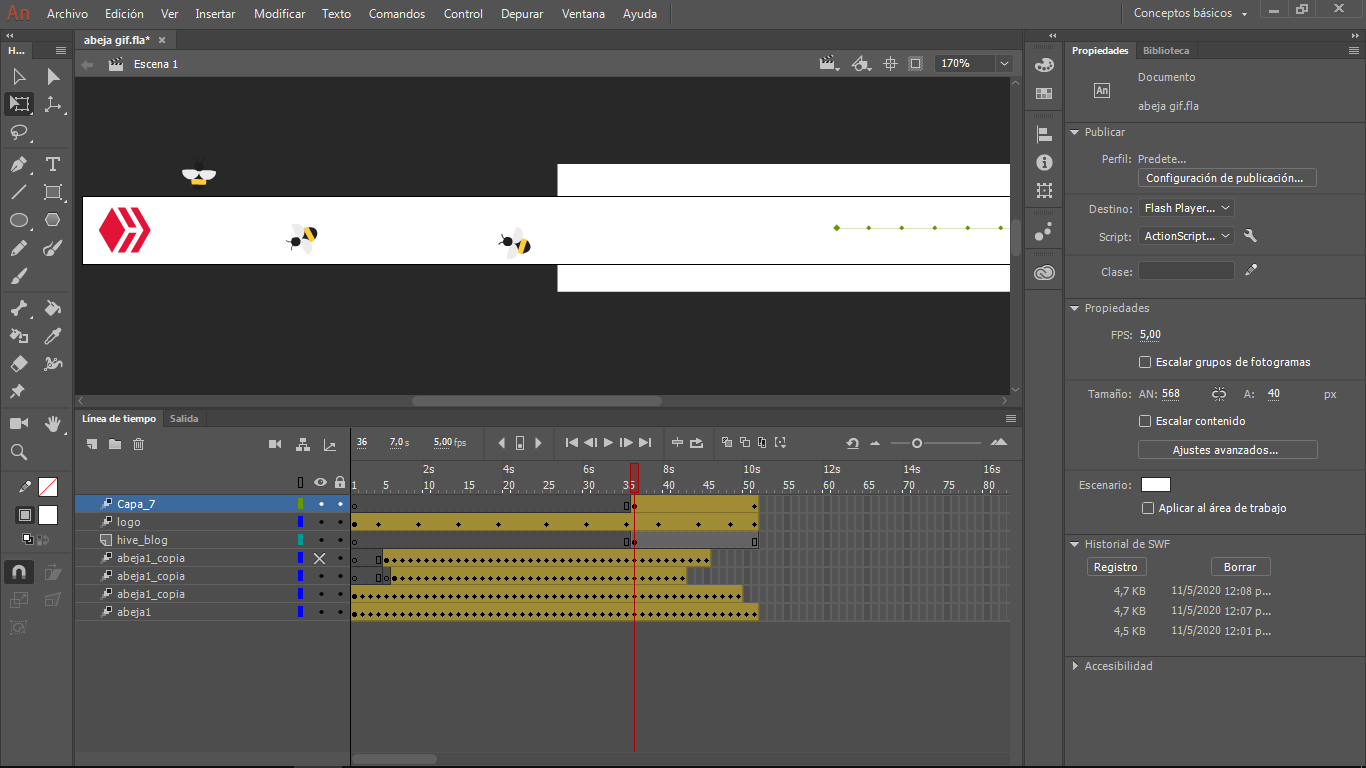
Task: Edit publish settings with wrench icon
Action: click(x=1250, y=236)
